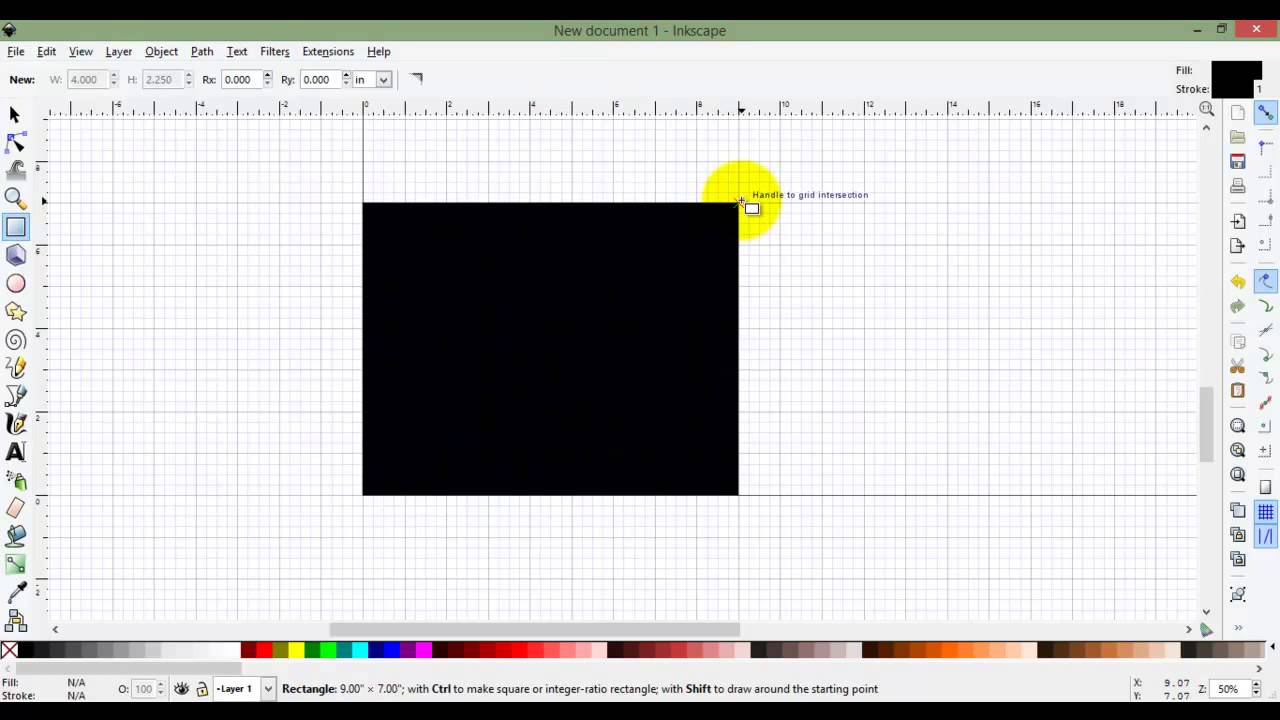The height and width of the screenshot is (720, 1280).
Task: Select the Tweak objects tool
Action: (x=15, y=171)
